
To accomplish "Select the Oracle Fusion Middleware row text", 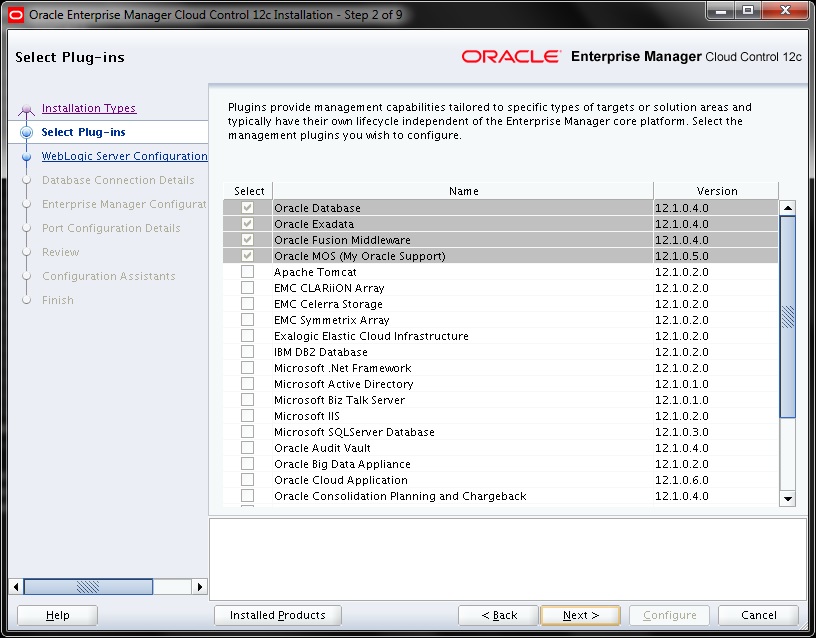I will tap(342, 240).
